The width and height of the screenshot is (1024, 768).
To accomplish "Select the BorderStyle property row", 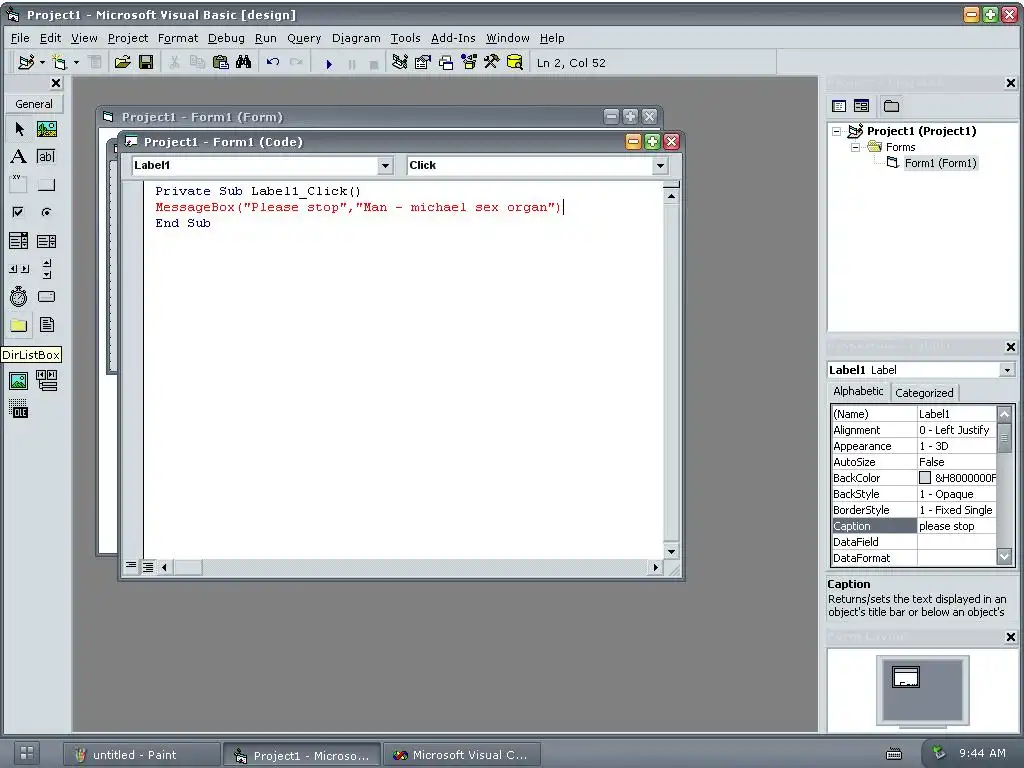I will pos(914,510).
